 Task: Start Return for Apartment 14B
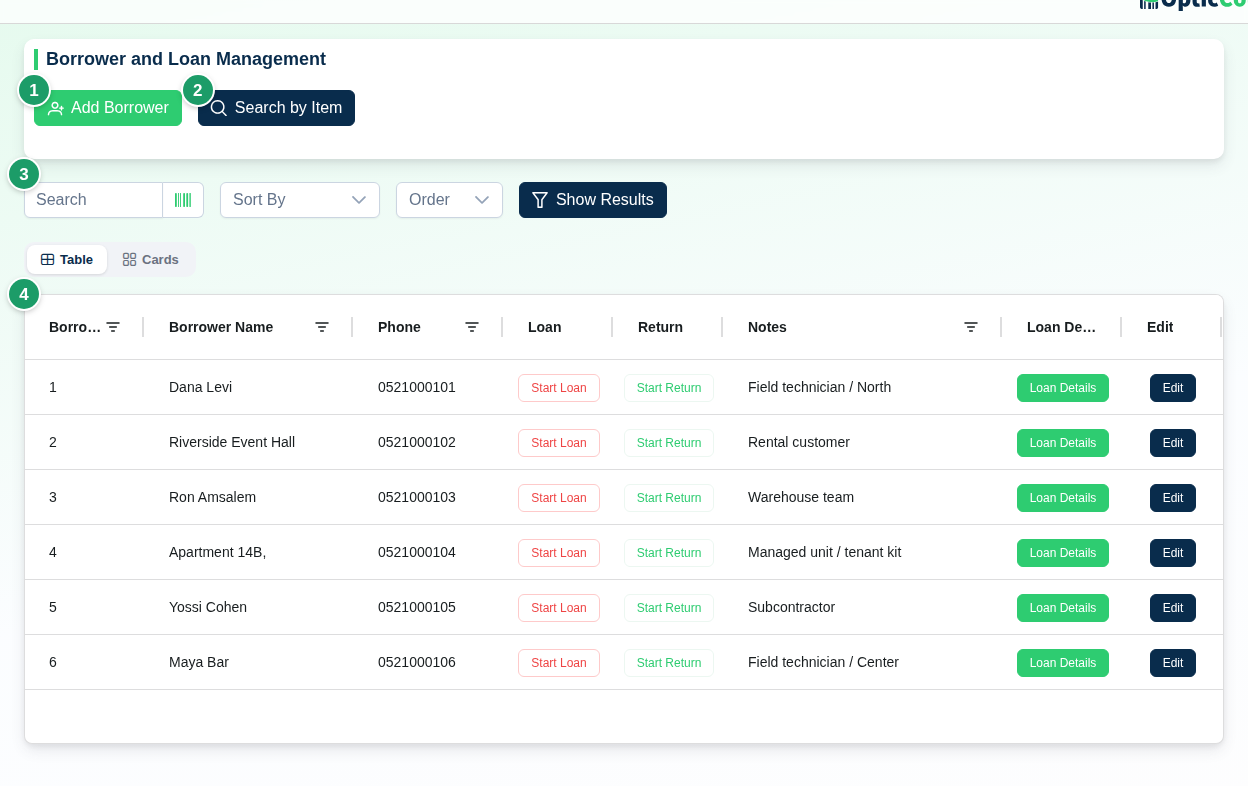click(x=669, y=553)
